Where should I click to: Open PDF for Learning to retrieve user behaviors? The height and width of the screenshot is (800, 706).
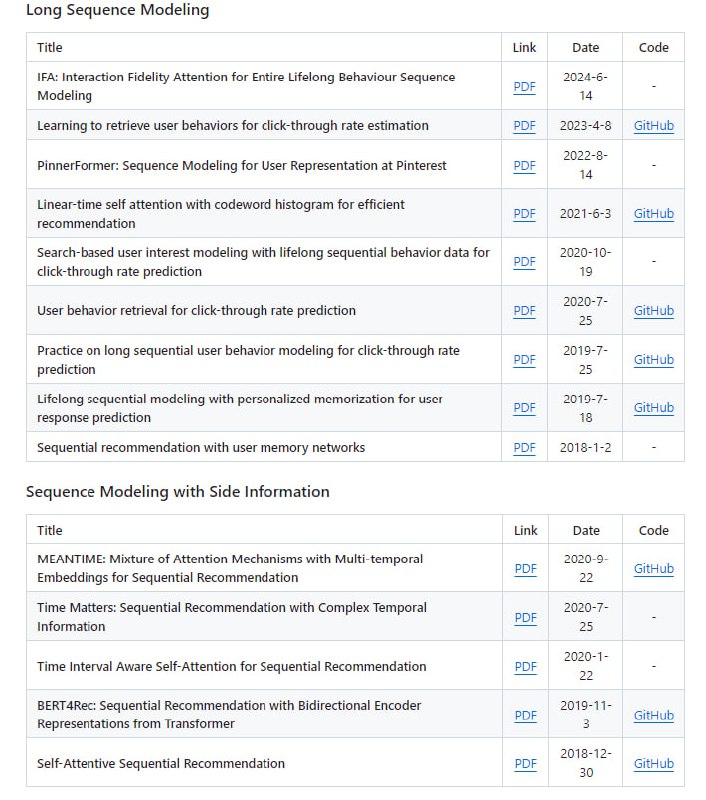[524, 126]
